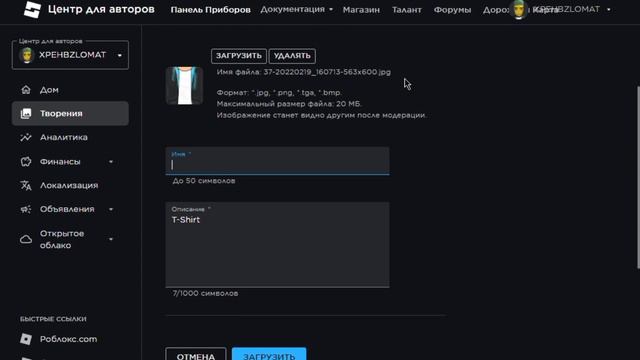This screenshot has width=640, height=360.
Task: Select Дом in the sidebar
Action: pyautogui.click(x=70, y=90)
